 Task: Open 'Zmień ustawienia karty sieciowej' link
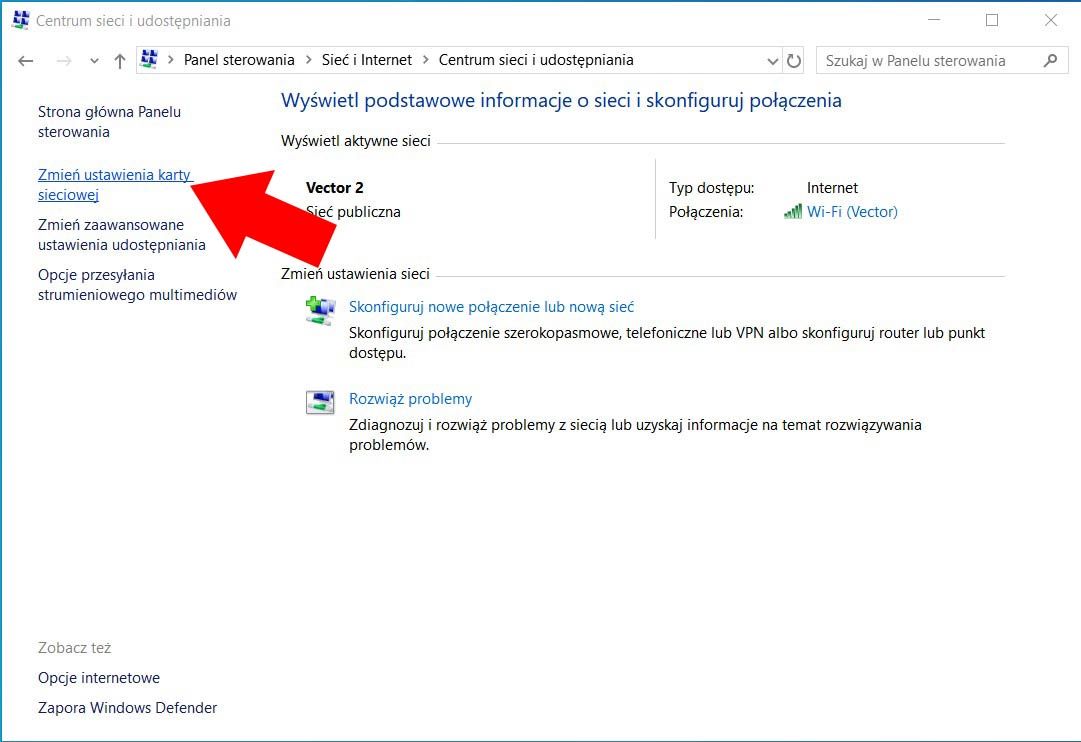pos(114,185)
